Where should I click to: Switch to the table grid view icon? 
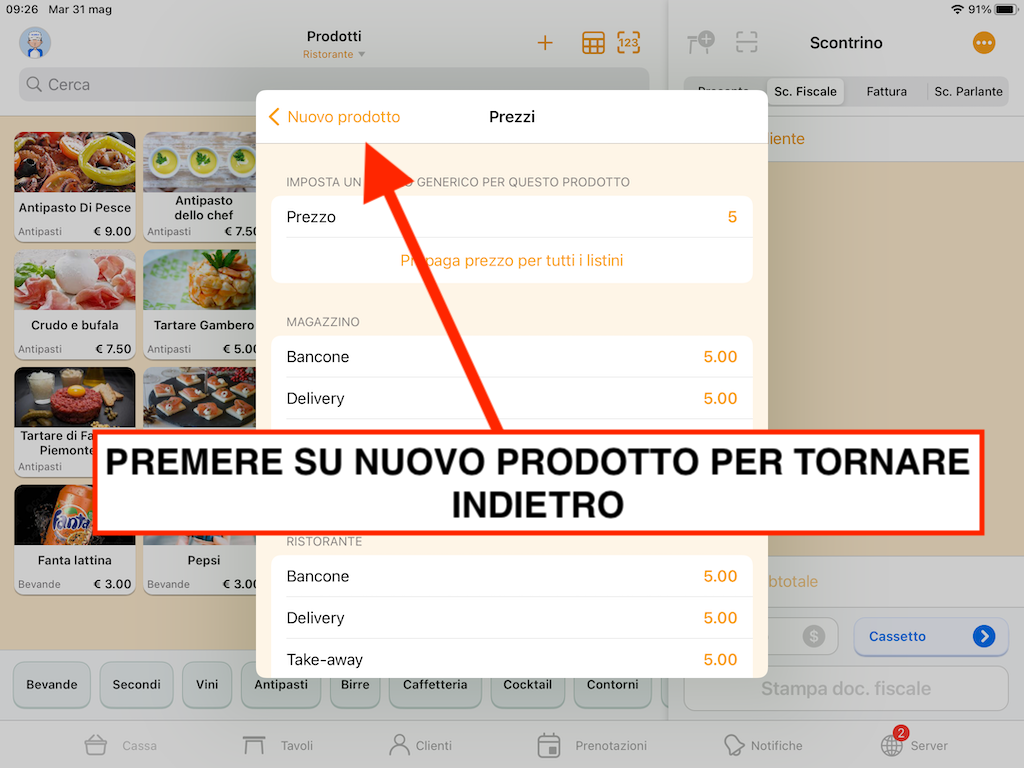tap(593, 43)
